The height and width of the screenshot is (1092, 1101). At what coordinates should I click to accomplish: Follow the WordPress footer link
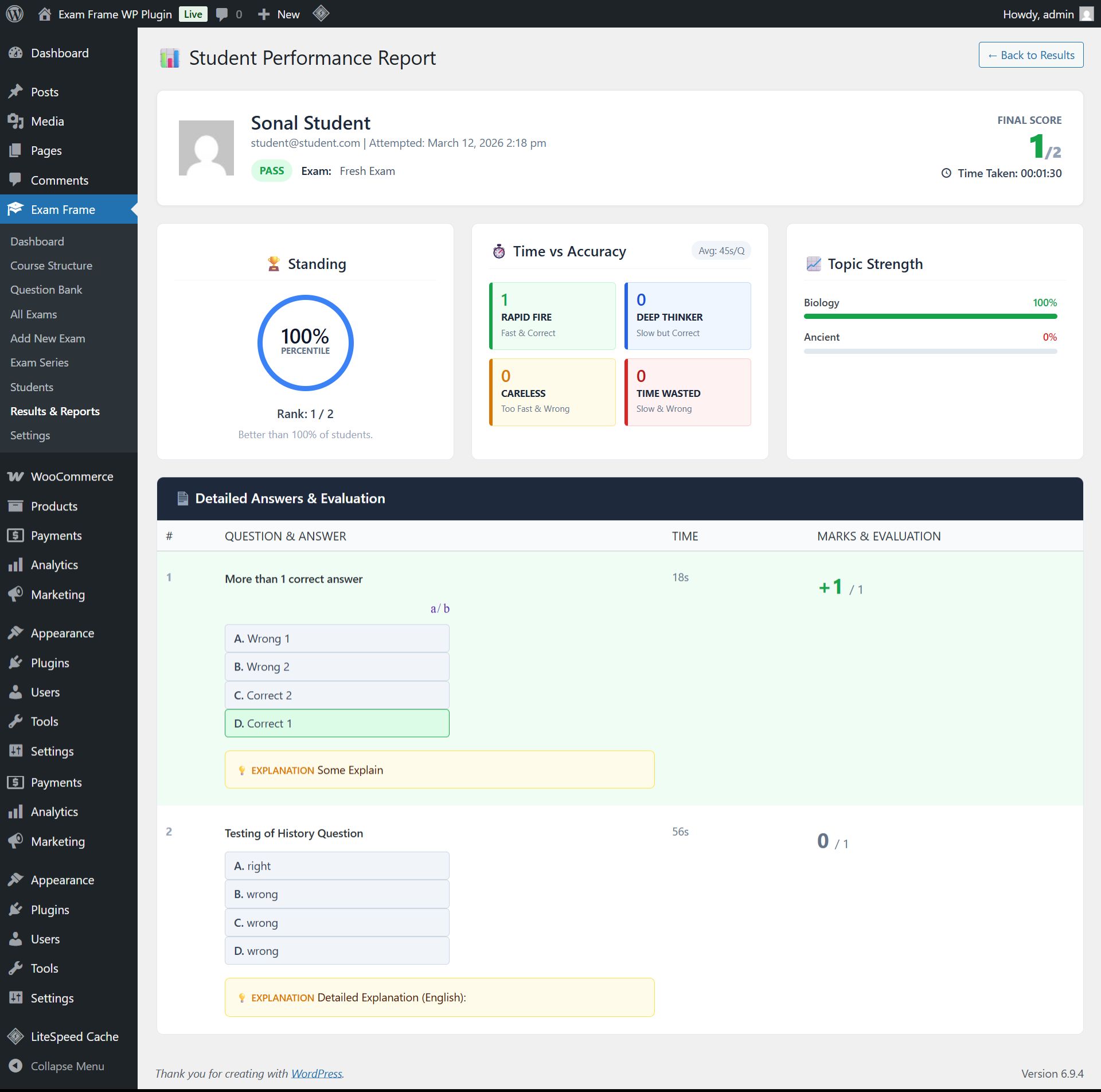pos(317,1074)
